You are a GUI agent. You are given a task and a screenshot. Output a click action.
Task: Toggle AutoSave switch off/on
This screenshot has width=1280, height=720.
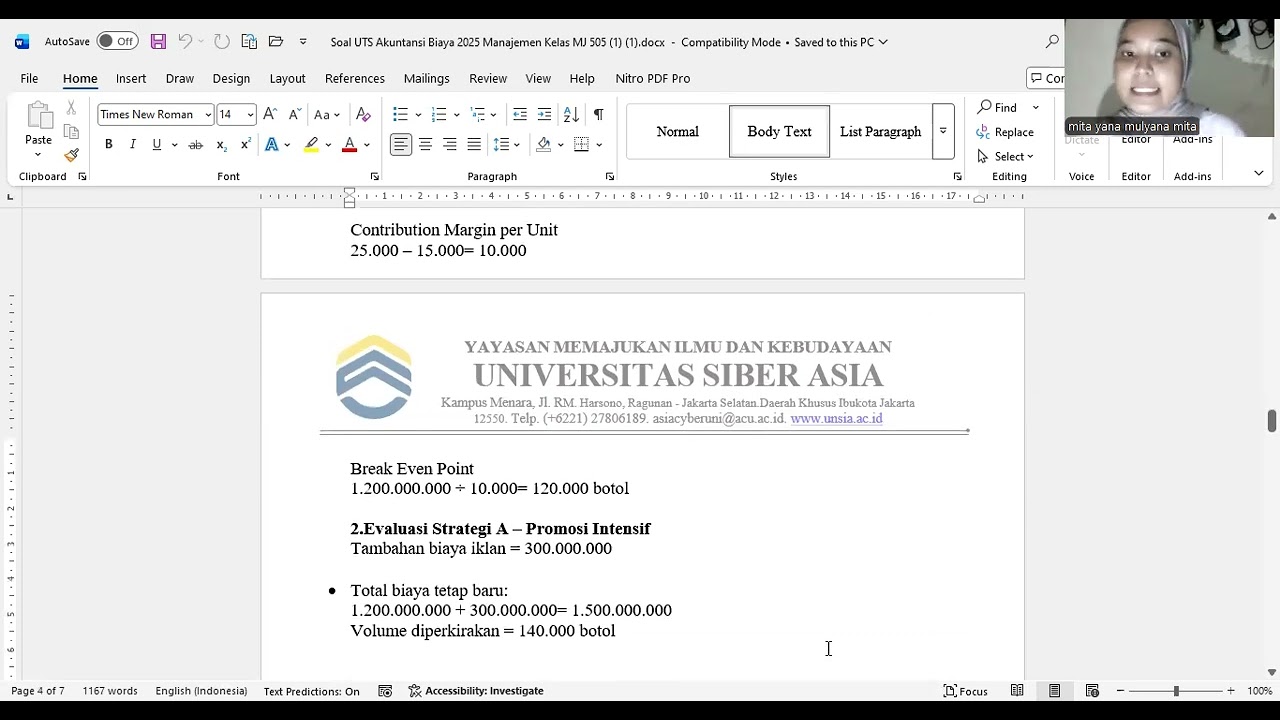pos(117,42)
